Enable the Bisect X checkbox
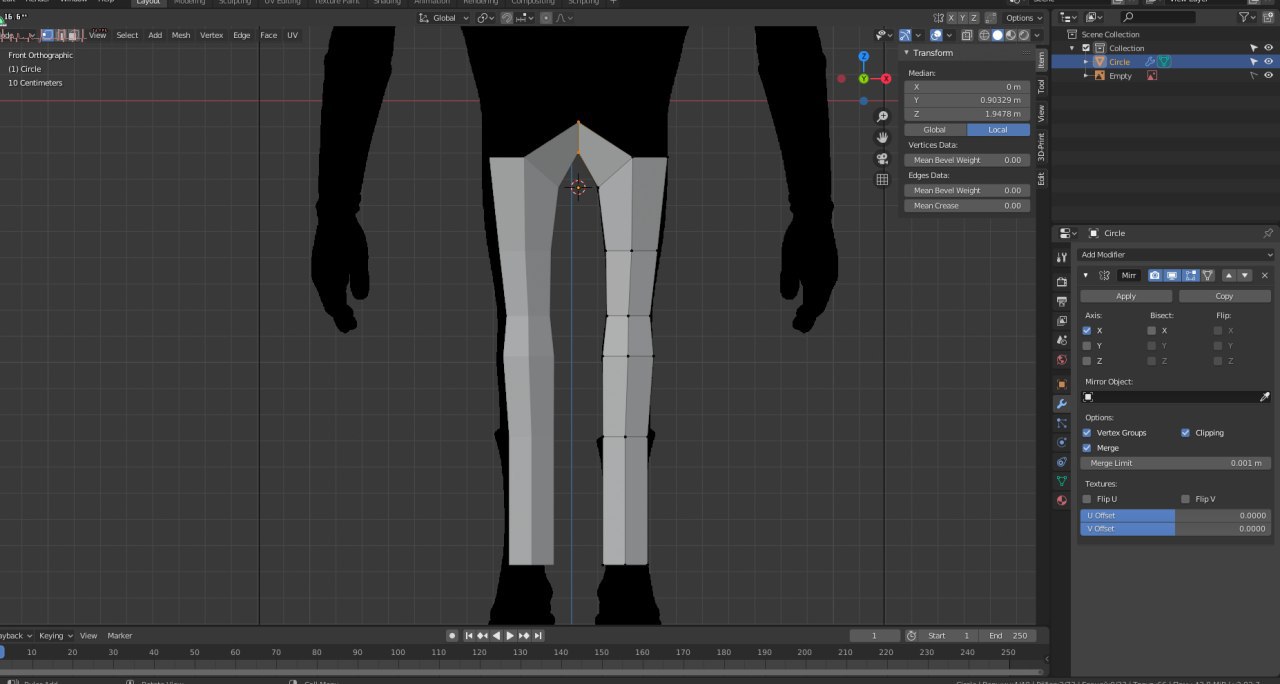This screenshot has width=1280, height=684. 1152,330
